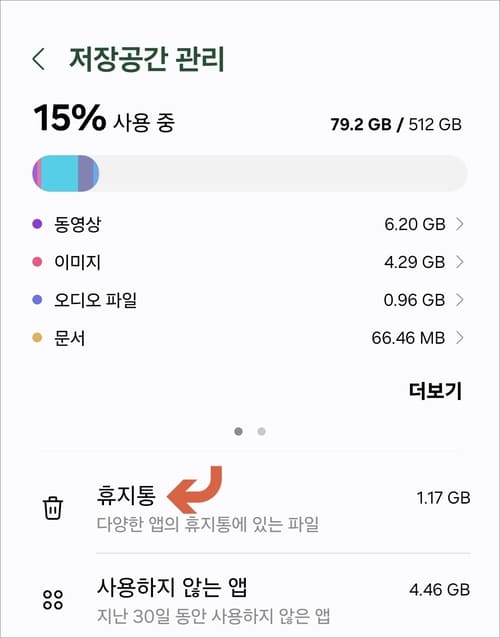The height and width of the screenshot is (638, 500).
Task: Select the blue dot next to 오디오 파일
Action: [37, 300]
